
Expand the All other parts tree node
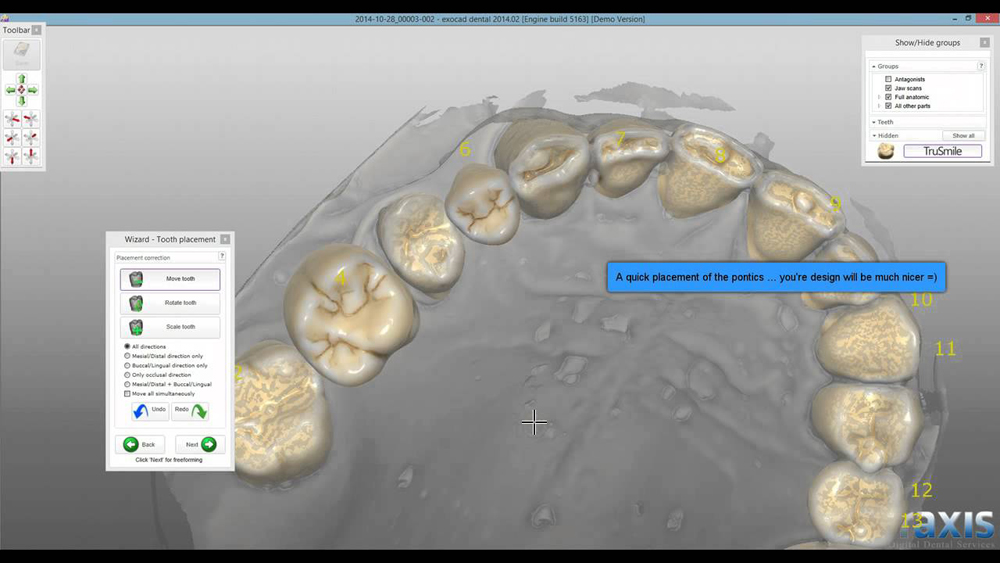[x=879, y=106]
